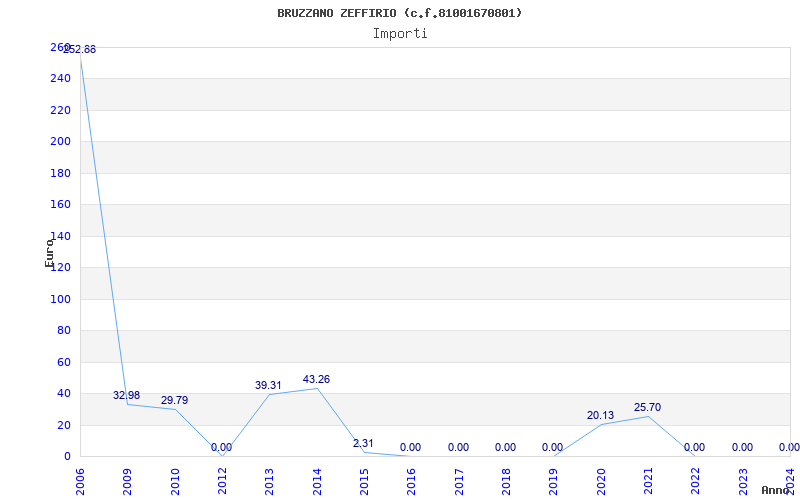800x500 pixels.
Task: Click the 0.00 label above 2019
Action: pyautogui.click(x=553, y=447)
